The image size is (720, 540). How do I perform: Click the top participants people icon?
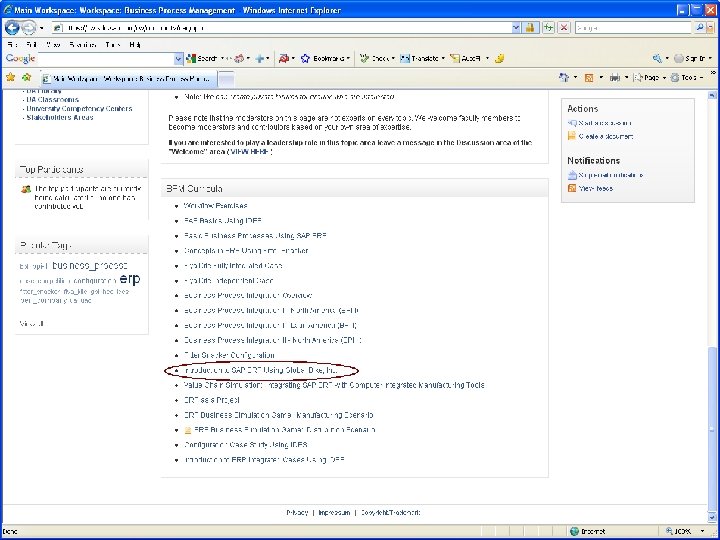(x=26, y=189)
